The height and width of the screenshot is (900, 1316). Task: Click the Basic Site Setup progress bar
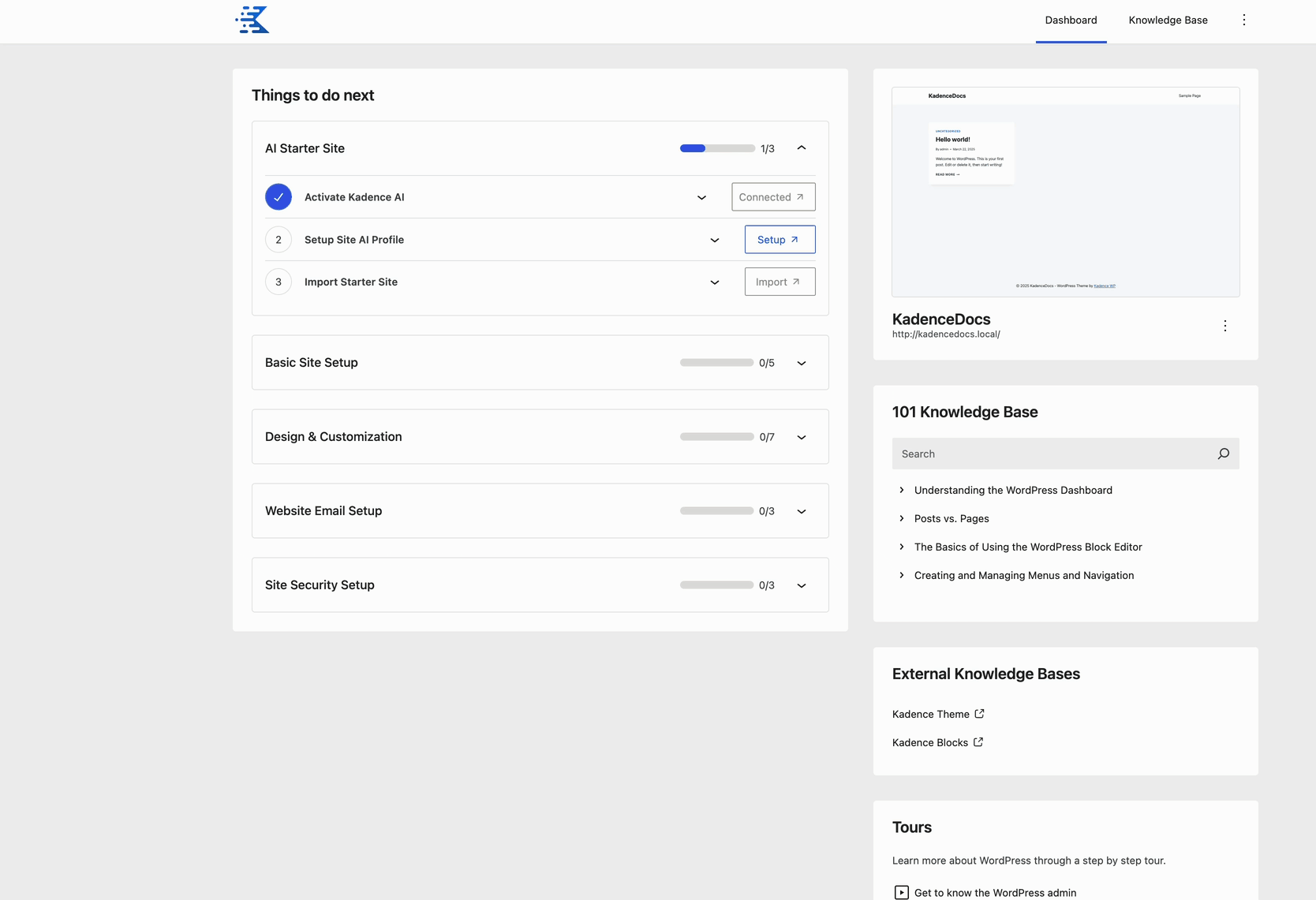tap(717, 363)
